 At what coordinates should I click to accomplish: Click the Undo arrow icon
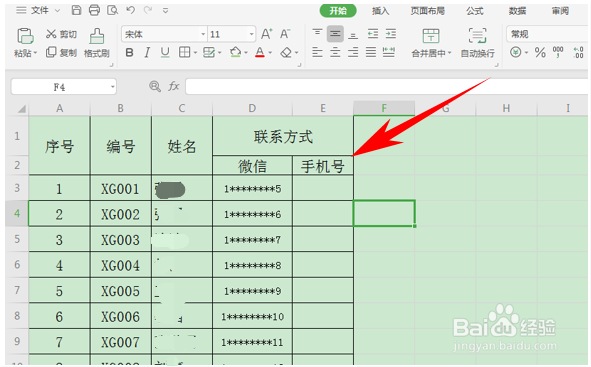point(130,10)
